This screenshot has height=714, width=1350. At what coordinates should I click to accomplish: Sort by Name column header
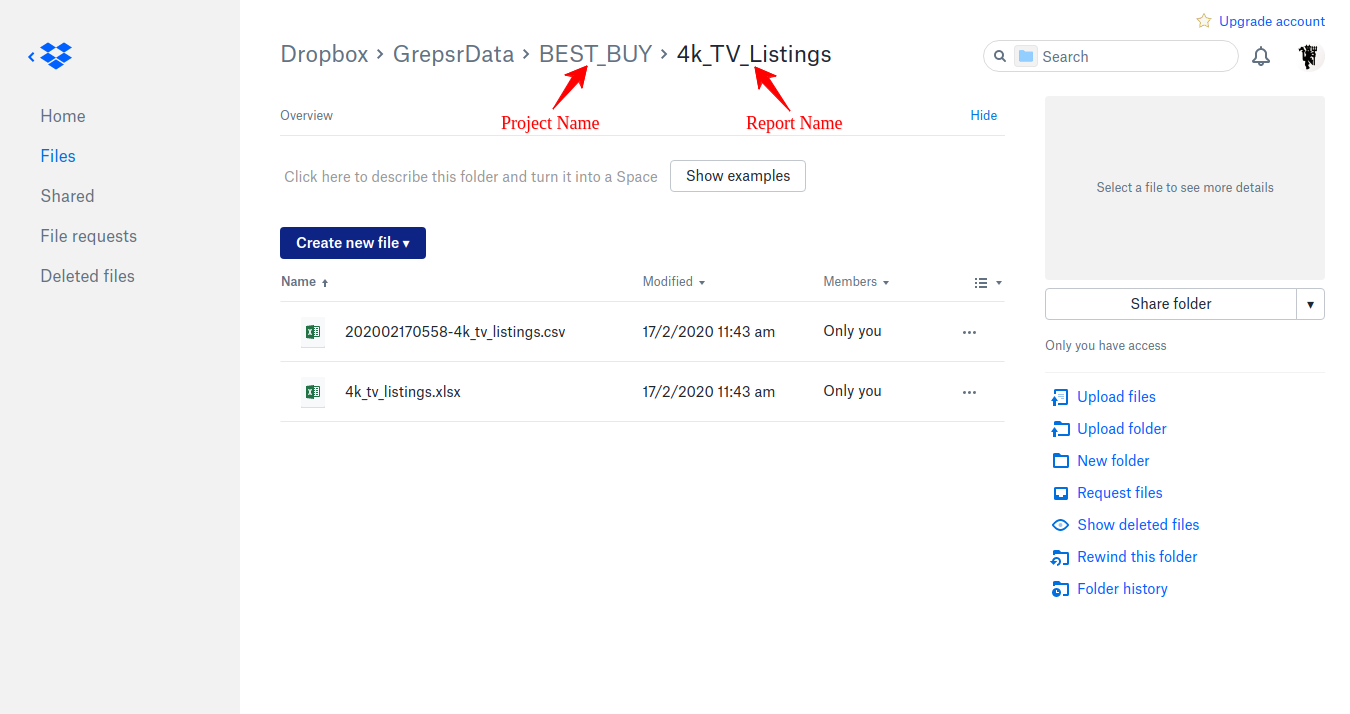pyautogui.click(x=304, y=282)
